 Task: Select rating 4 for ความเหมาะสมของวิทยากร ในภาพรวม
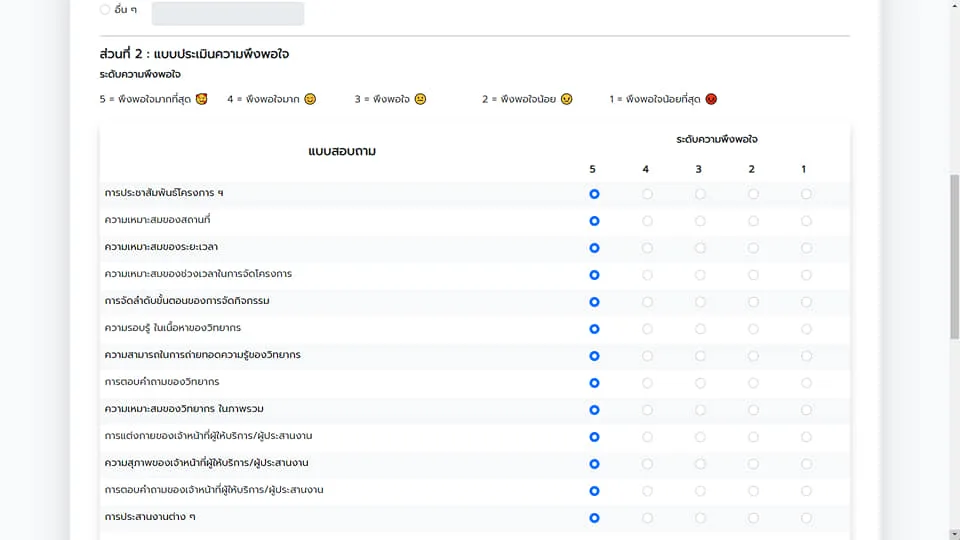647,410
